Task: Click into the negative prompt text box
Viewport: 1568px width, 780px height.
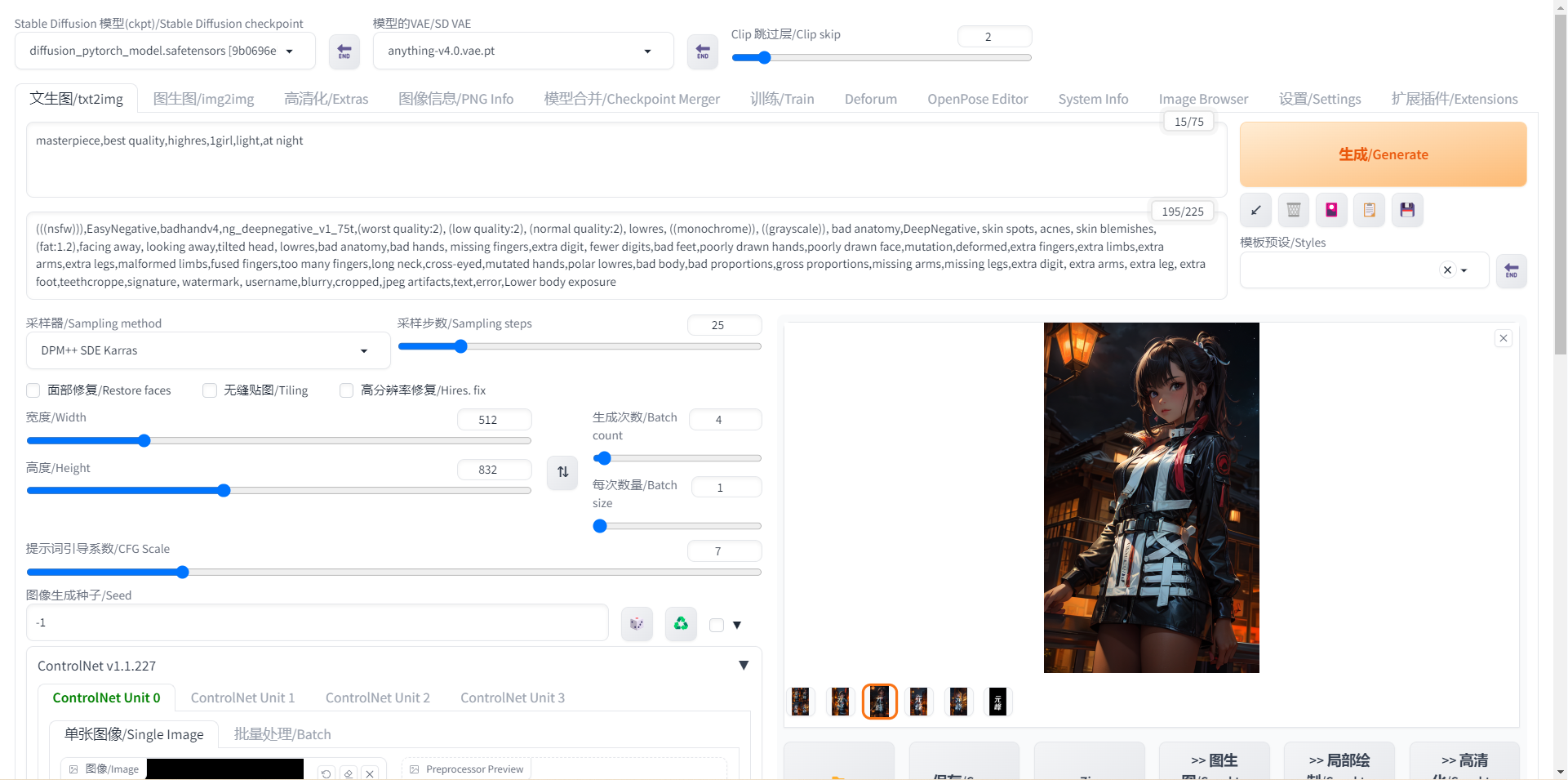Action: [627, 256]
